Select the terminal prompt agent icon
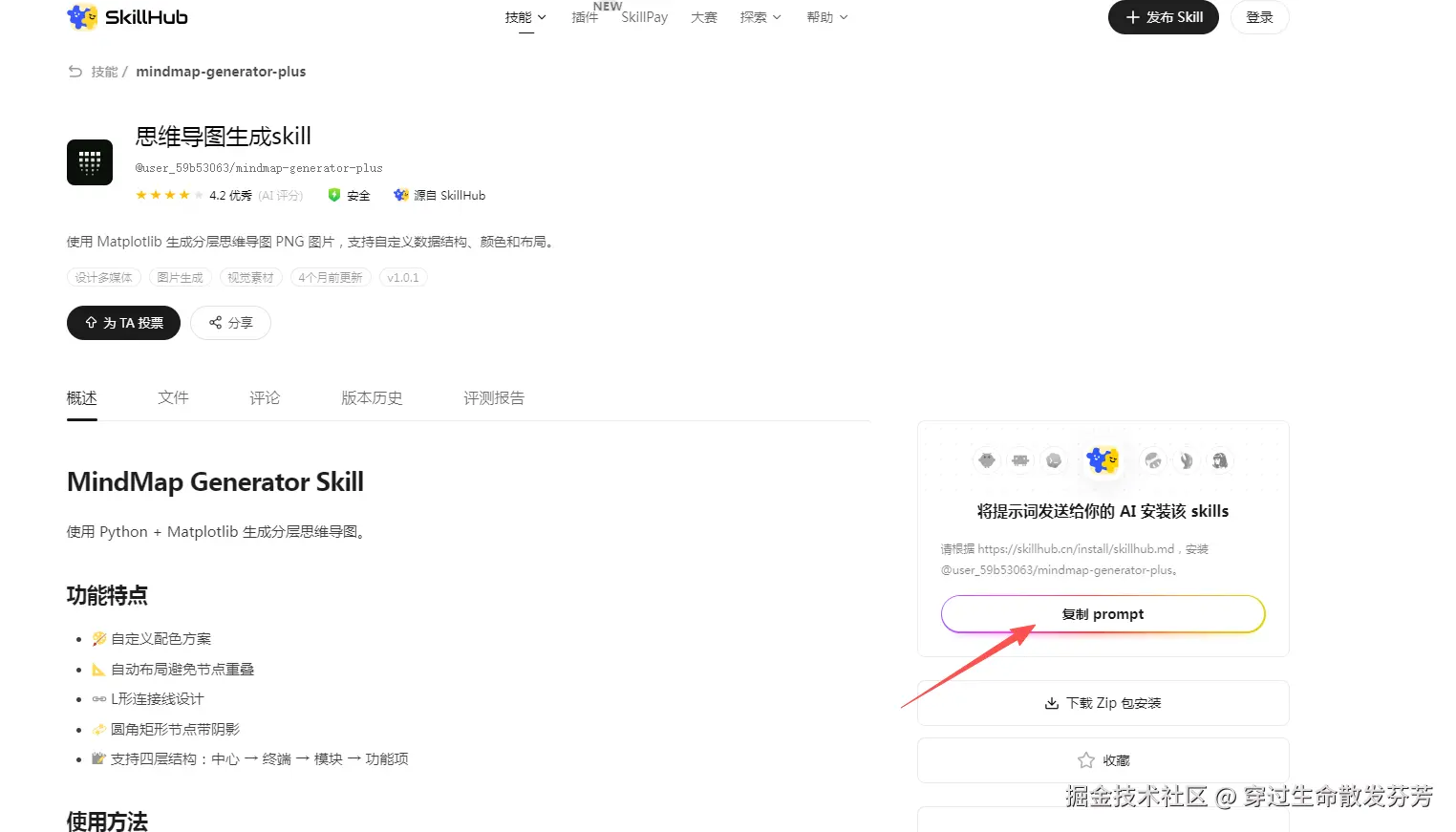The width and height of the screenshot is (1456, 832). [1054, 460]
